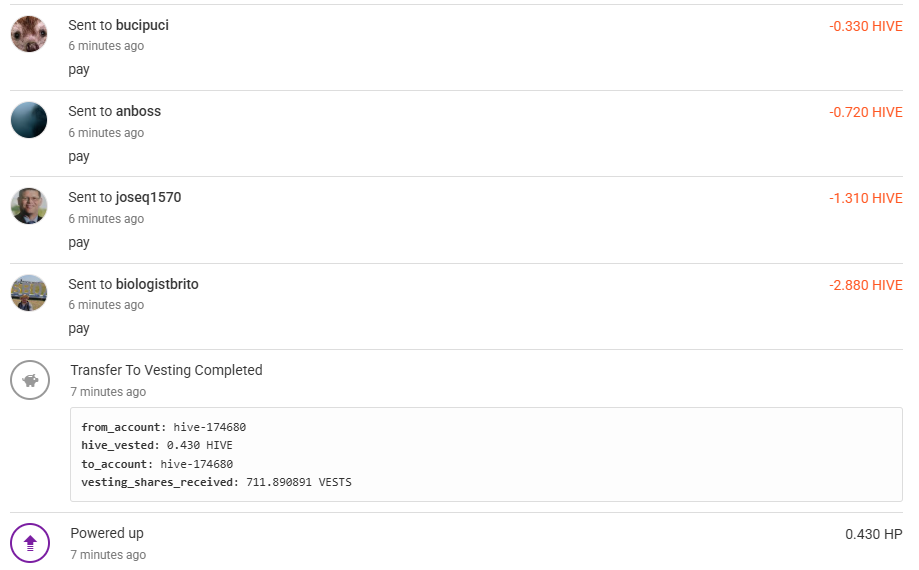Click joseq1570's profile picture
This screenshot has height=570, width=919.
click(x=29, y=206)
